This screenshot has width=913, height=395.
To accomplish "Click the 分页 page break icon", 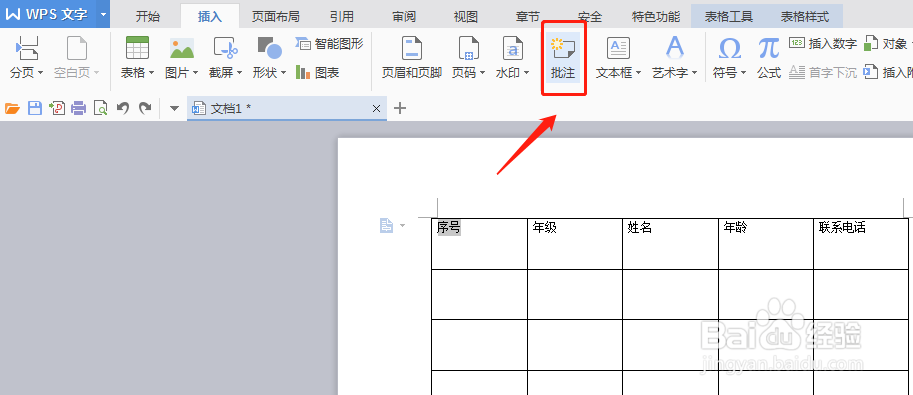I will click(27, 48).
